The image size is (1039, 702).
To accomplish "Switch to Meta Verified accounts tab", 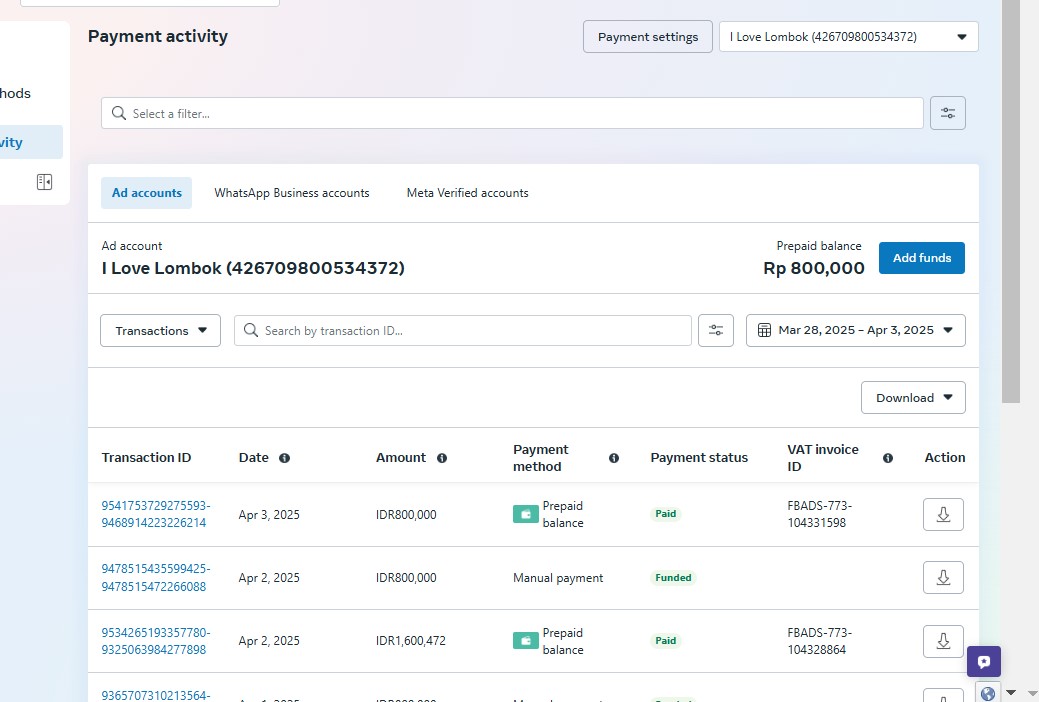I will click(467, 193).
